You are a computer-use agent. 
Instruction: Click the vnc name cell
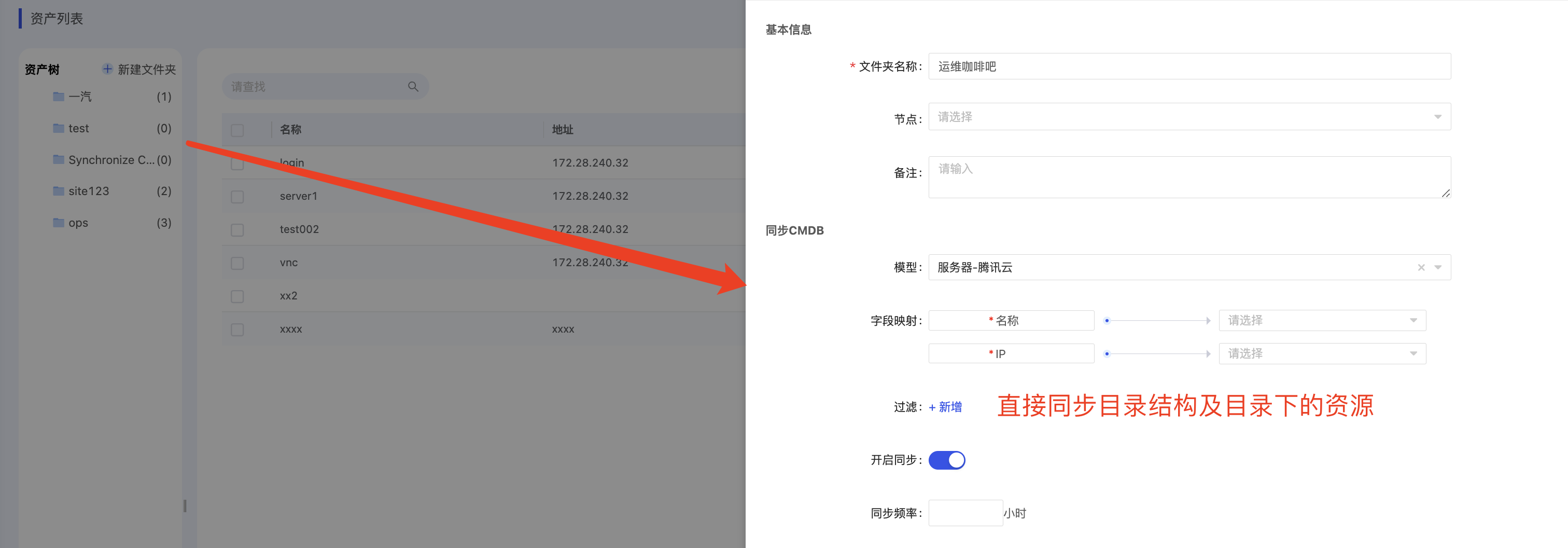click(288, 263)
